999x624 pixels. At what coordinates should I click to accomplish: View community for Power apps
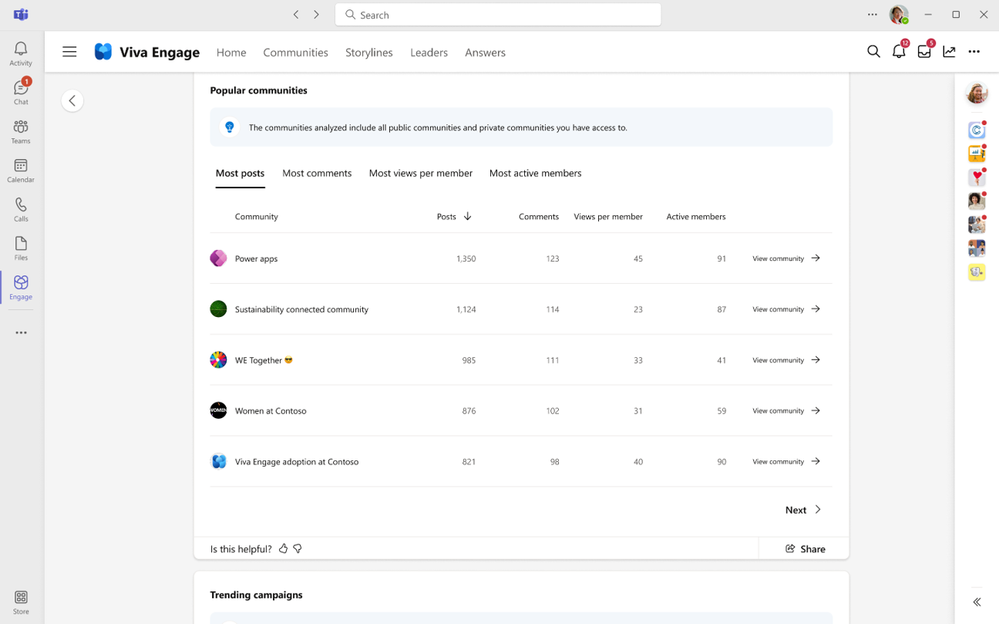(786, 258)
